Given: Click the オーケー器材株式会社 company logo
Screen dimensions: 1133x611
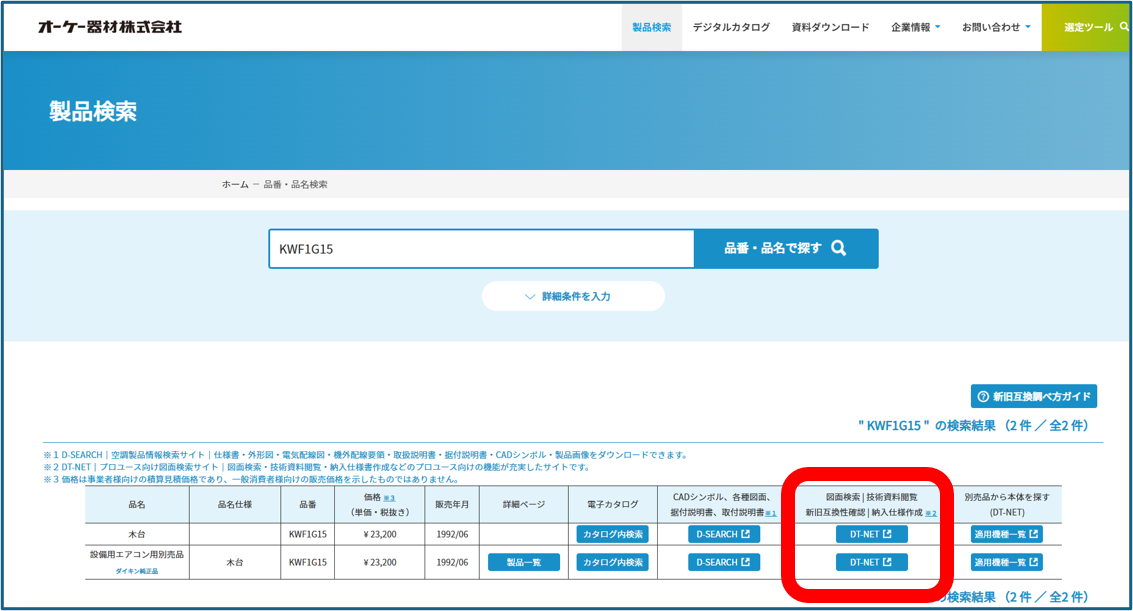Looking at the screenshot, I should click(x=110, y=27).
